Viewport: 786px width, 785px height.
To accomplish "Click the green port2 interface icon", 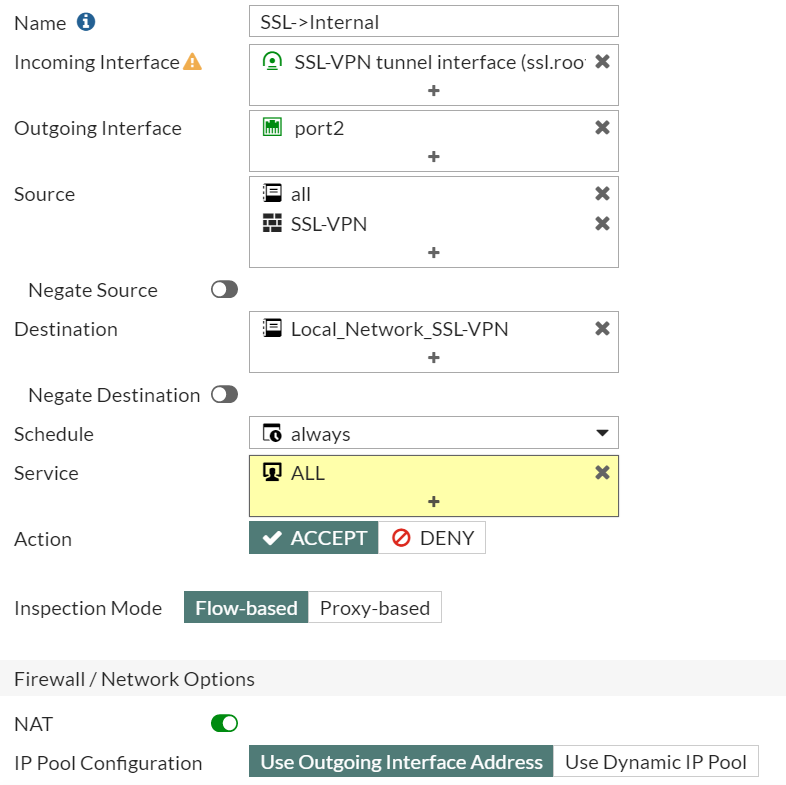I will pyautogui.click(x=272, y=127).
